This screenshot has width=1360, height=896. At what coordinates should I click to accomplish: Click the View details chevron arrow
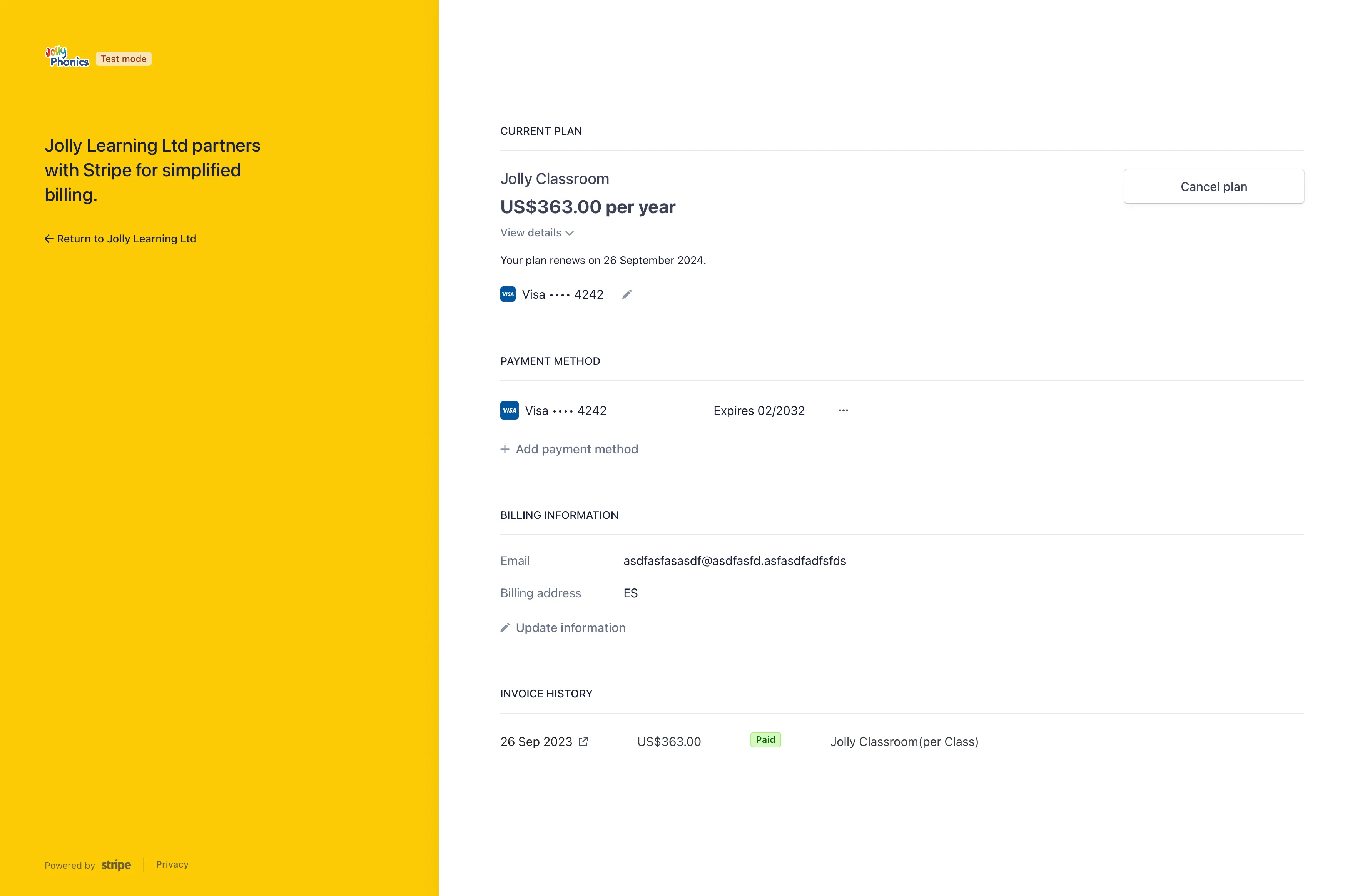570,233
